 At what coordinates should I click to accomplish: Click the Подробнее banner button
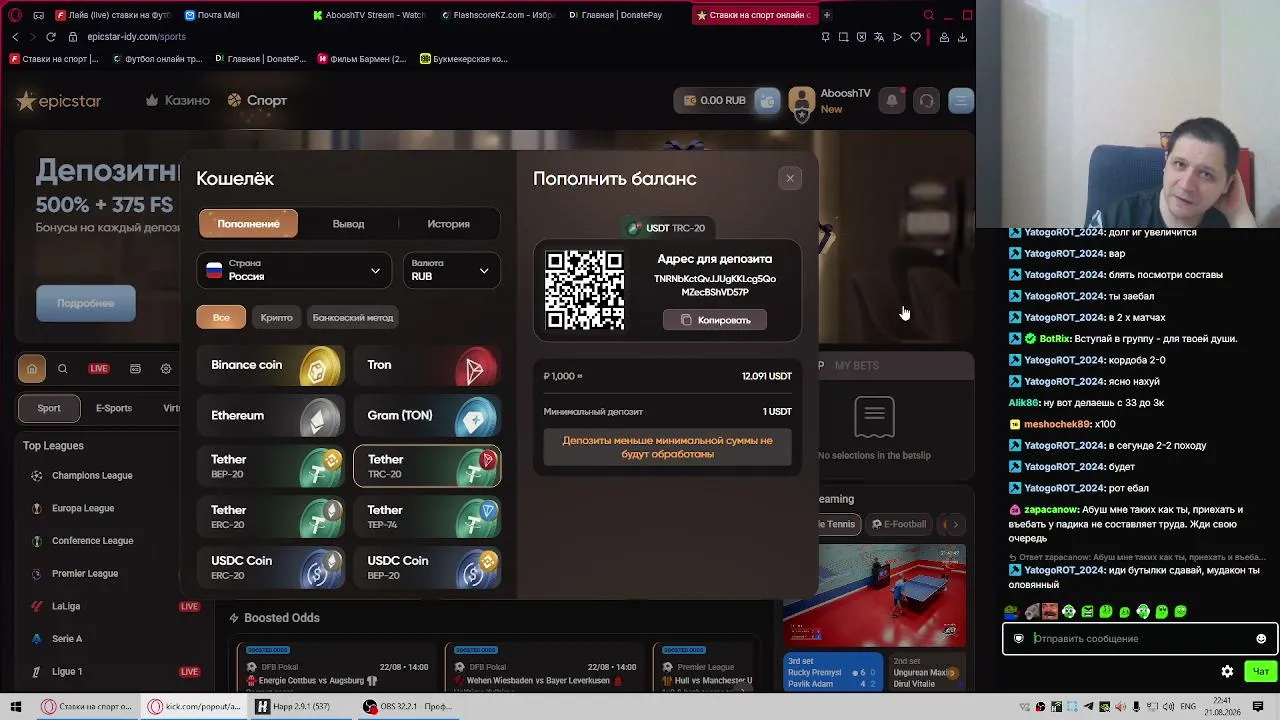coord(86,303)
